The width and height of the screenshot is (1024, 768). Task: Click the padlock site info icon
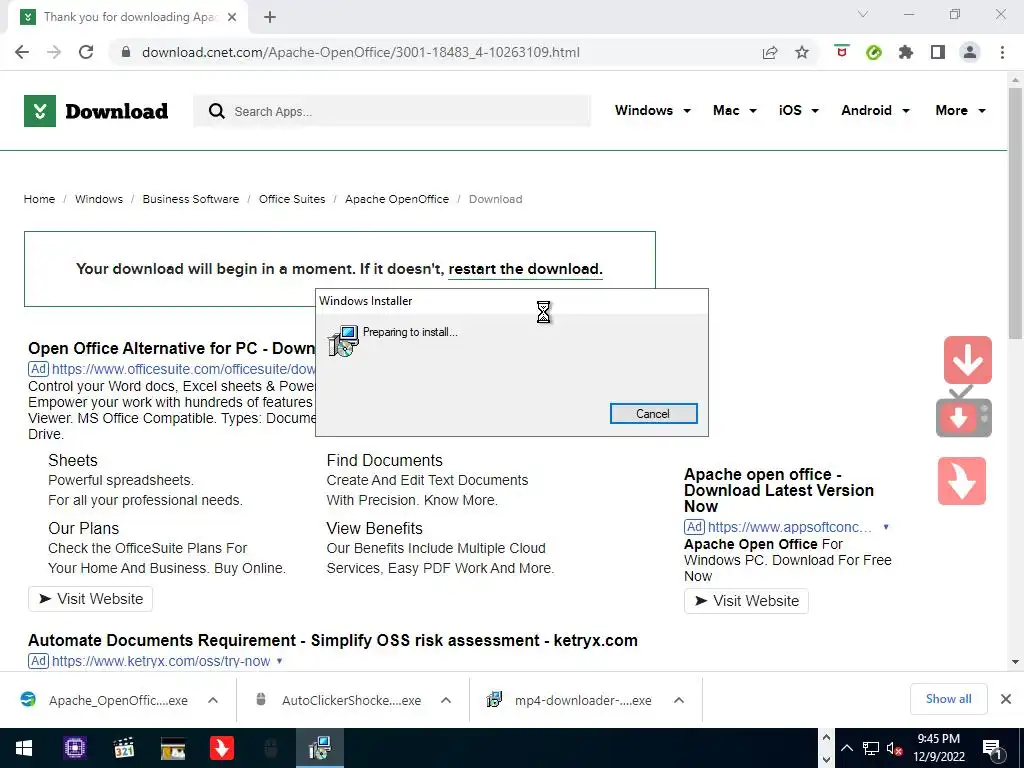tap(126, 52)
